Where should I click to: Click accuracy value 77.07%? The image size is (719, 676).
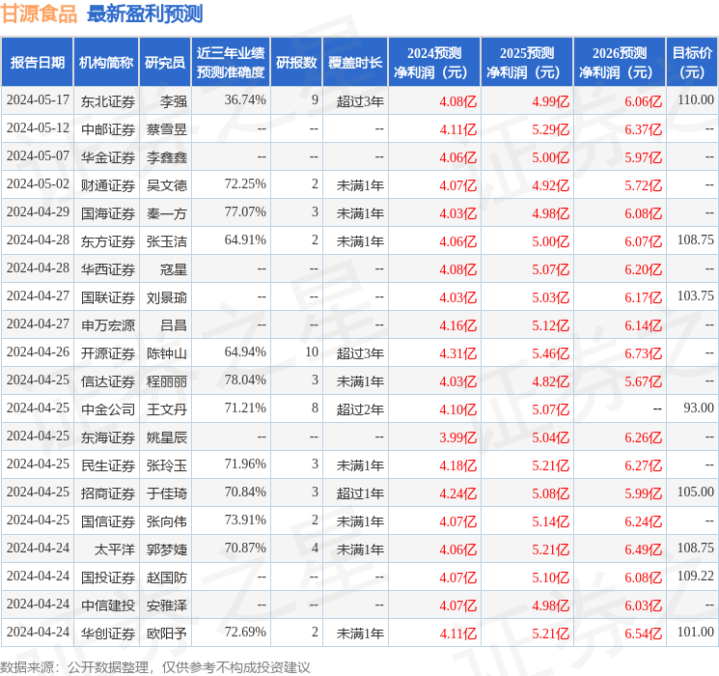click(245, 212)
